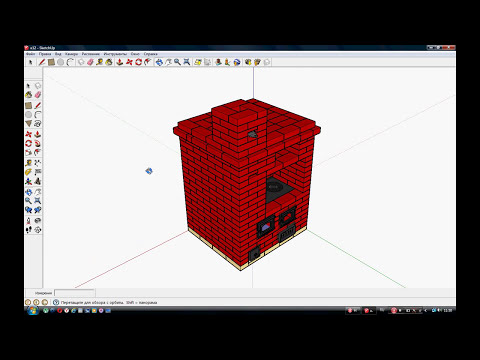Image resolution: width=480 pixels, height=360 pixels.
Task: Pick the Follow Me tool in left palette
Action: [x=38, y=143]
